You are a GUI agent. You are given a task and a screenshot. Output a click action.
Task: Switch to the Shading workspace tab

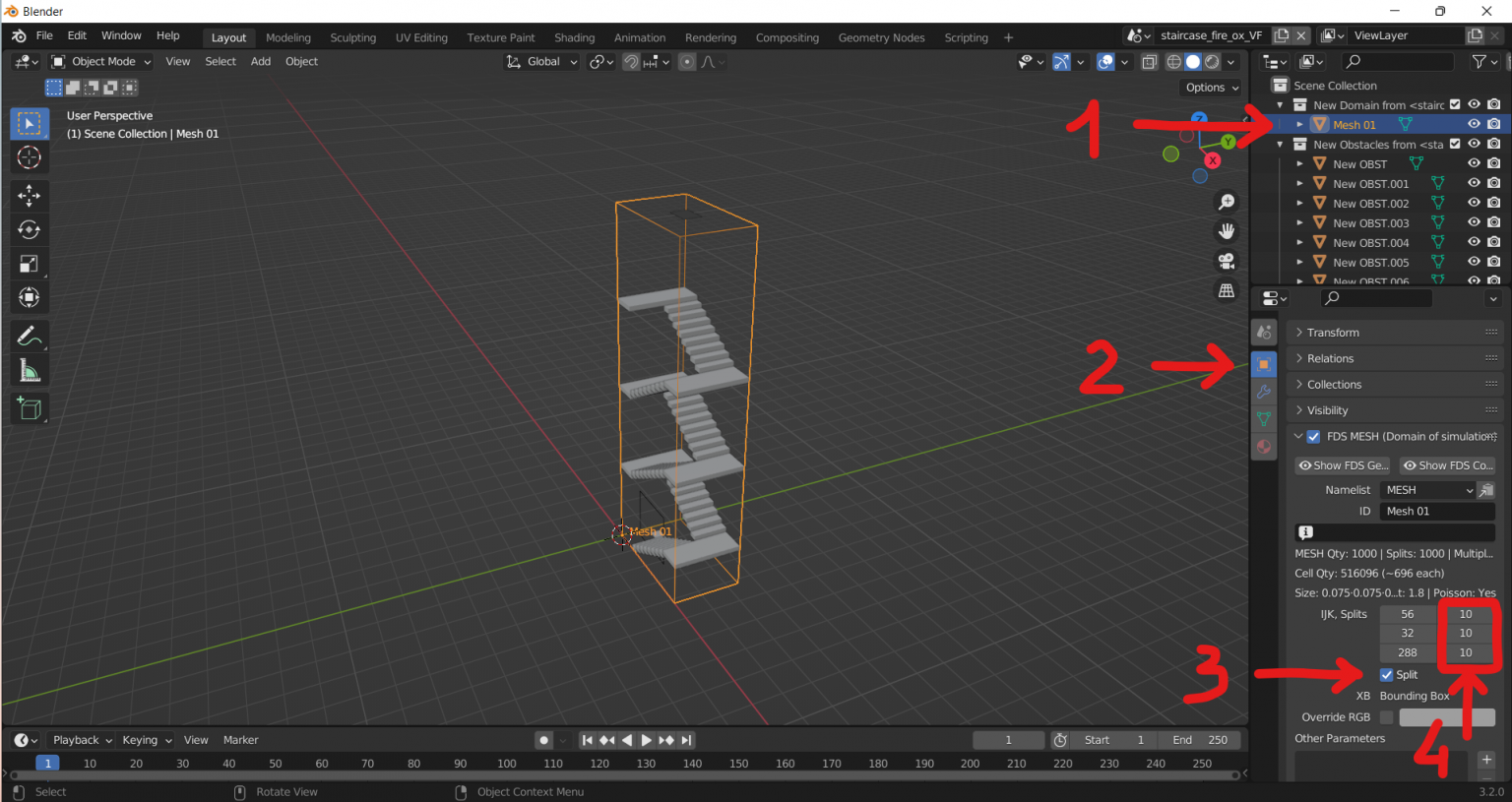[x=574, y=37]
